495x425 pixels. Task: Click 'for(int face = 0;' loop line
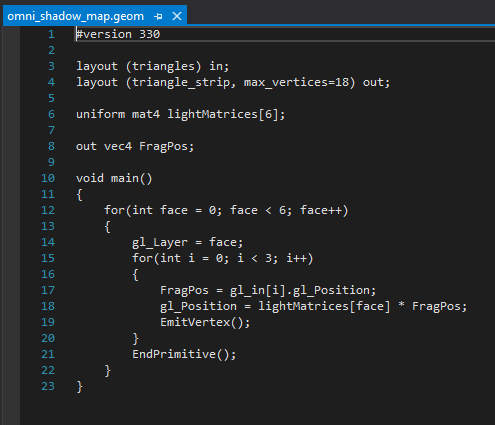[x=226, y=210]
